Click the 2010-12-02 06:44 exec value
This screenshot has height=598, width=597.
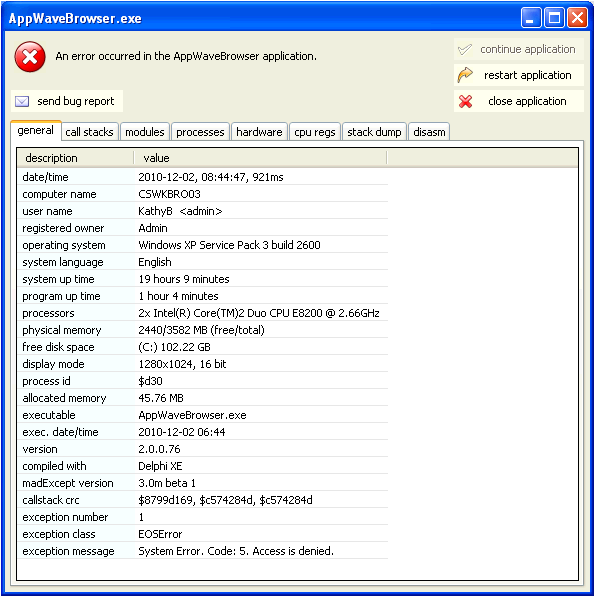point(182,432)
